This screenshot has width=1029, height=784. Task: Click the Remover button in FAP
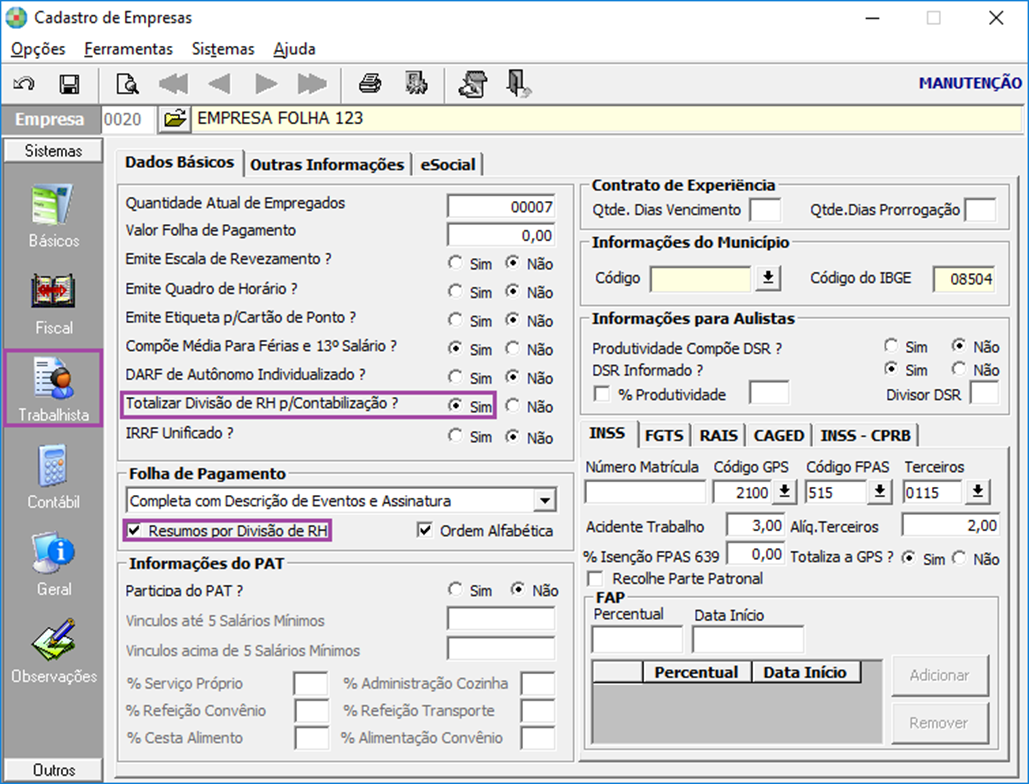tap(939, 723)
